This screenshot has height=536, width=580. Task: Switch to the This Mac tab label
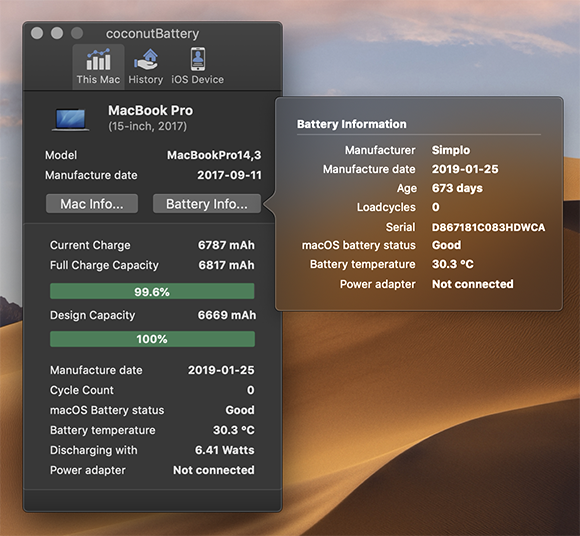[98, 80]
